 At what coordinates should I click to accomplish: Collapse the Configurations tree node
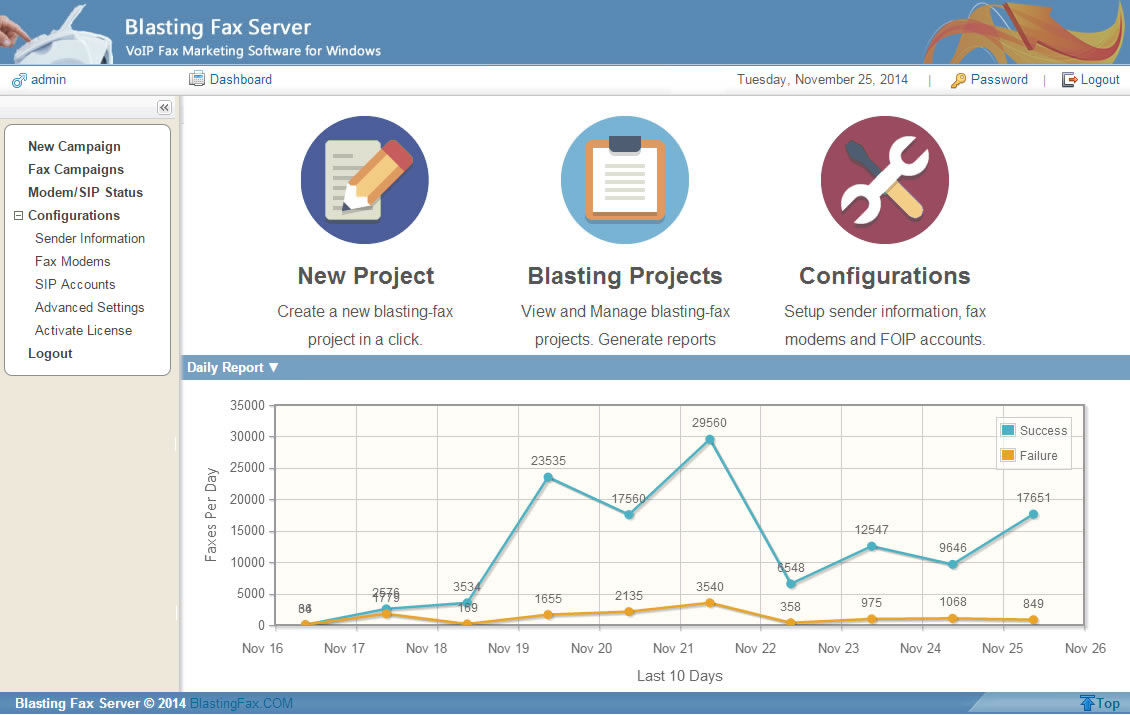(19, 216)
